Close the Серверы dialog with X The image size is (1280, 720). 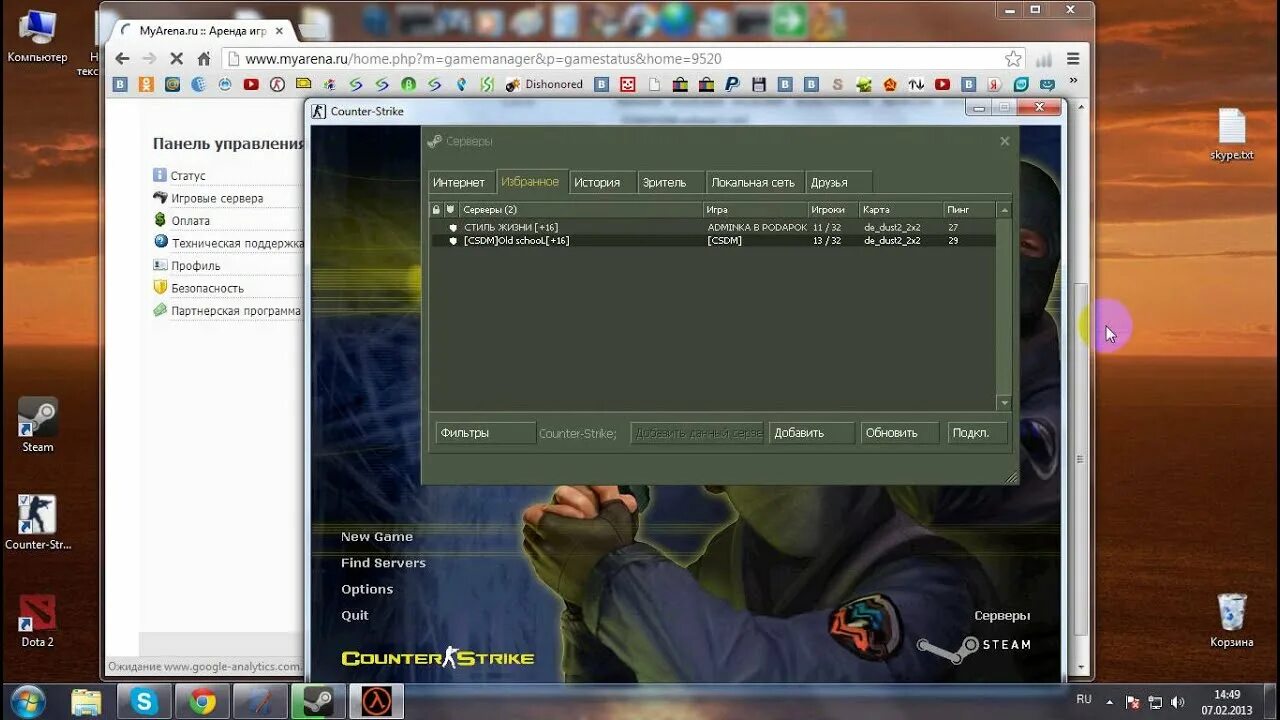[x=1005, y=141]
